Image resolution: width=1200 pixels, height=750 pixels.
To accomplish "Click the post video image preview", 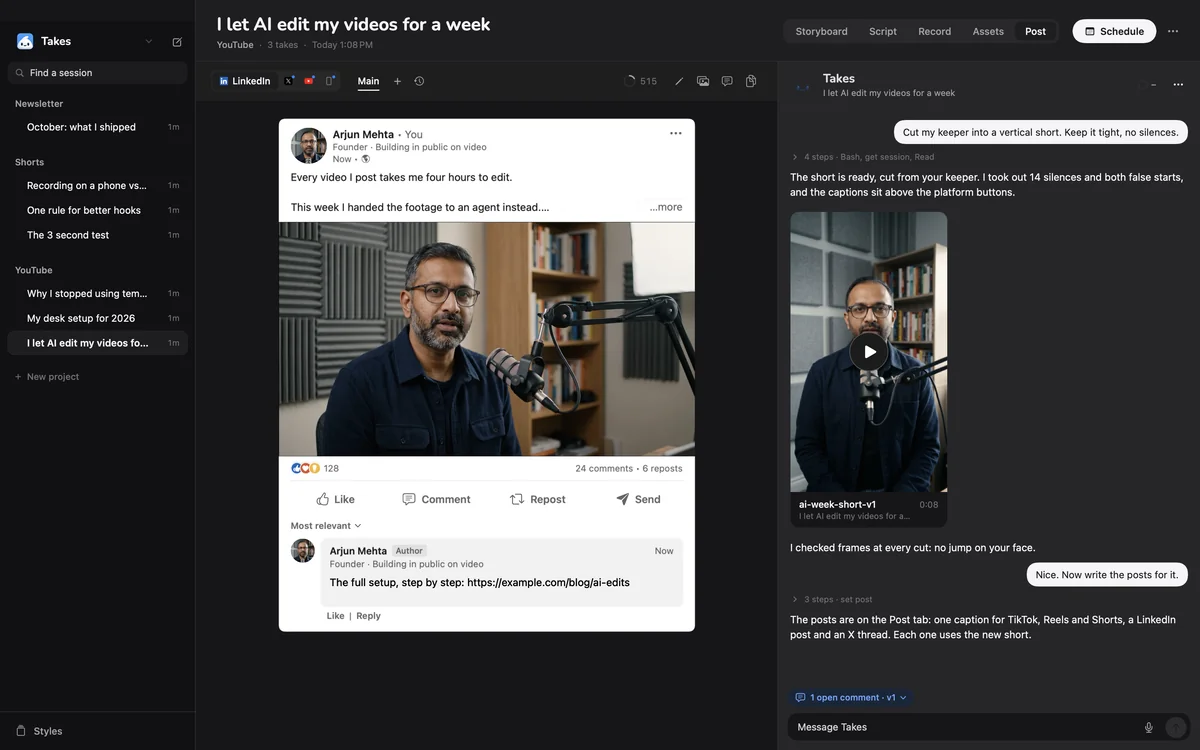I will click(x=487, y=339).
